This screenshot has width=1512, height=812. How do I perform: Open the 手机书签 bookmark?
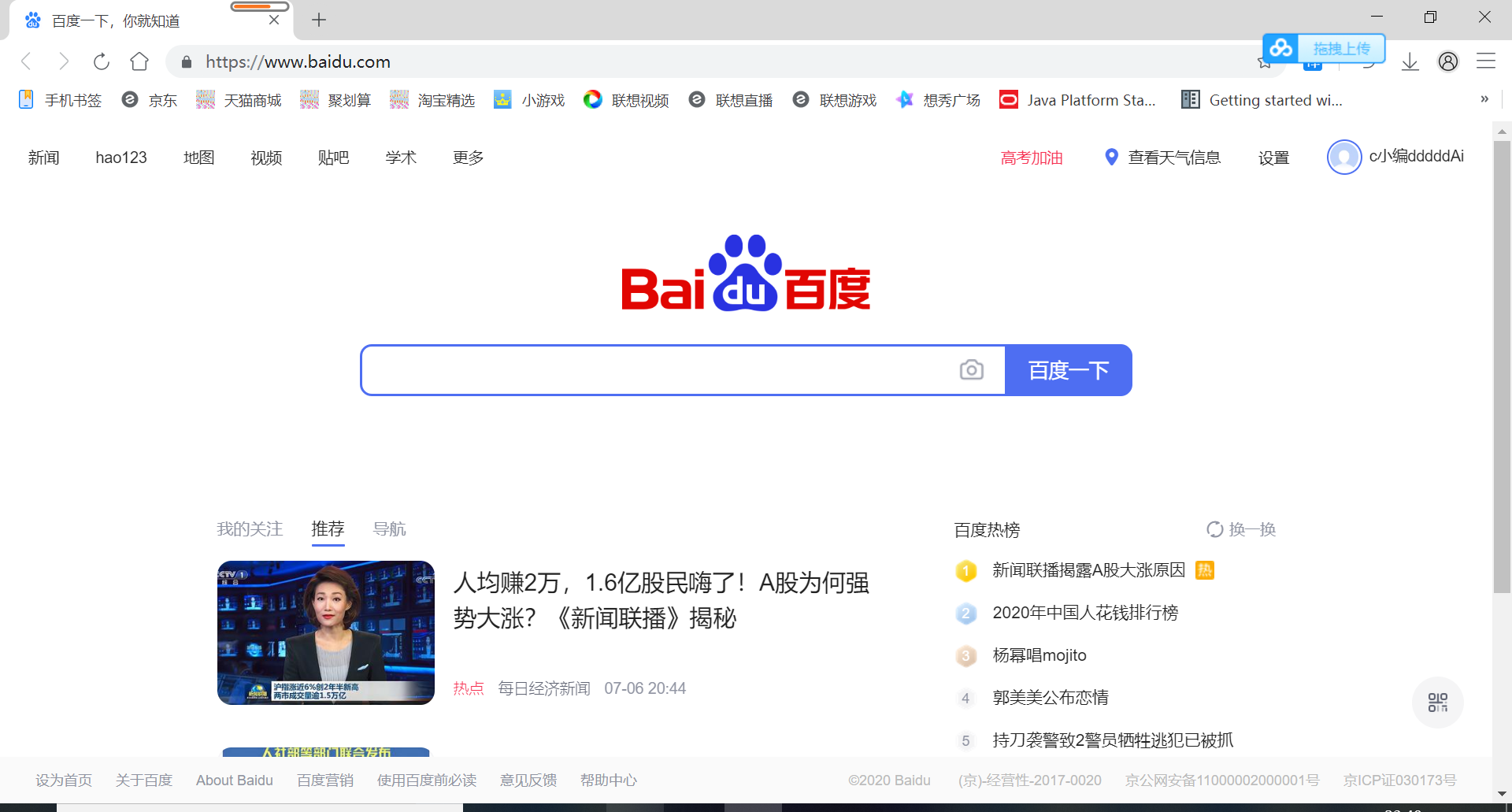[60, 100]
